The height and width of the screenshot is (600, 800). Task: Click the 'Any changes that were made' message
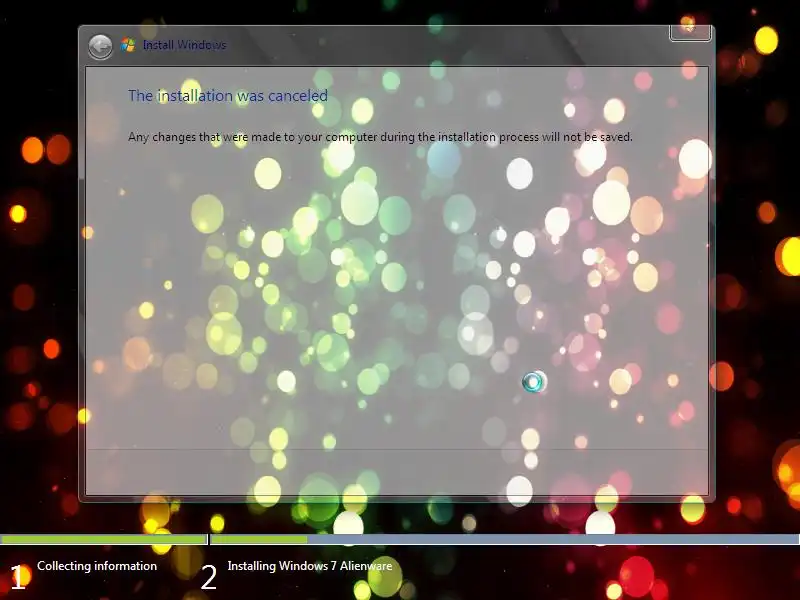[x=380, y=137]
